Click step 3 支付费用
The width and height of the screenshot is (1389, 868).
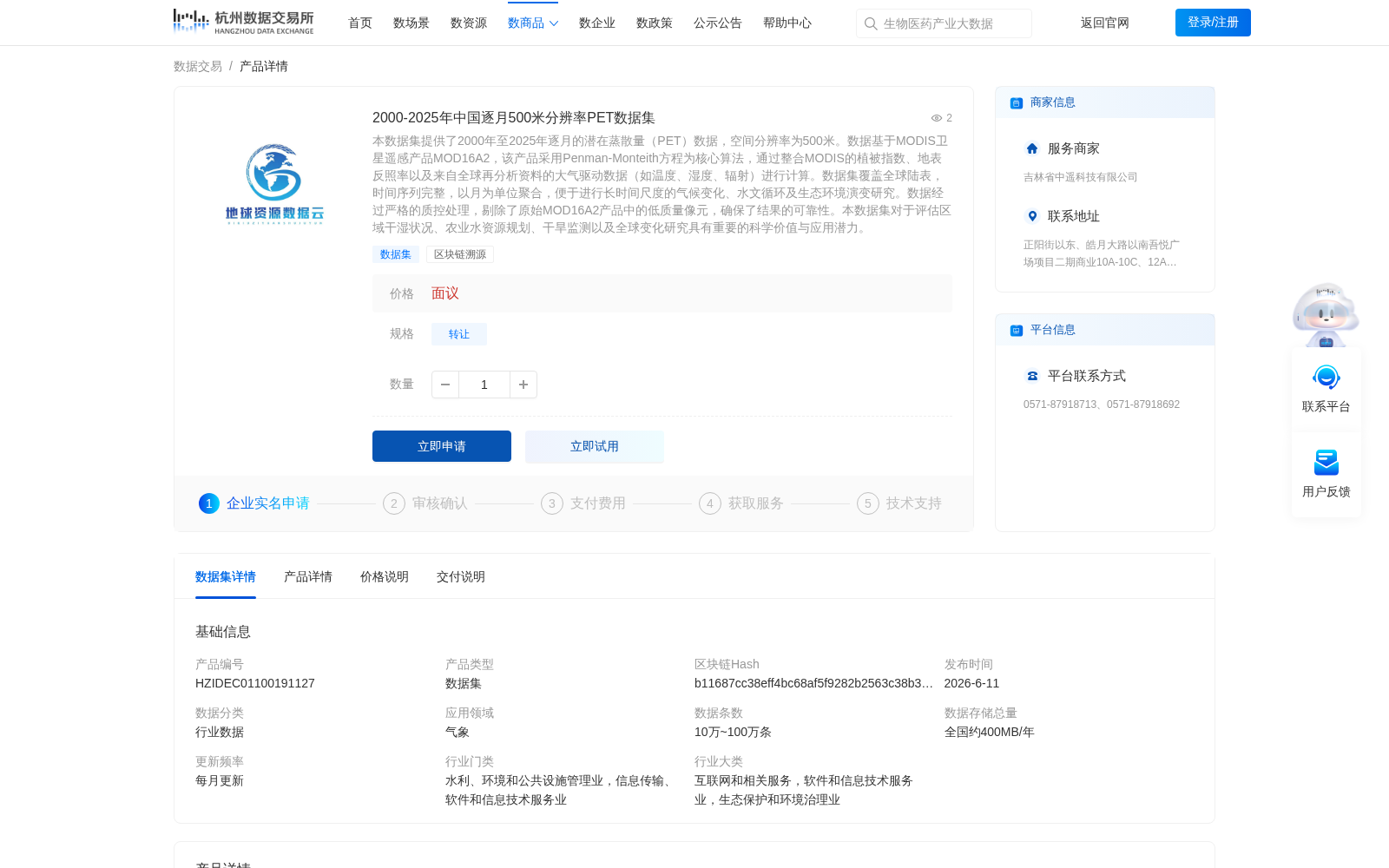583,503
